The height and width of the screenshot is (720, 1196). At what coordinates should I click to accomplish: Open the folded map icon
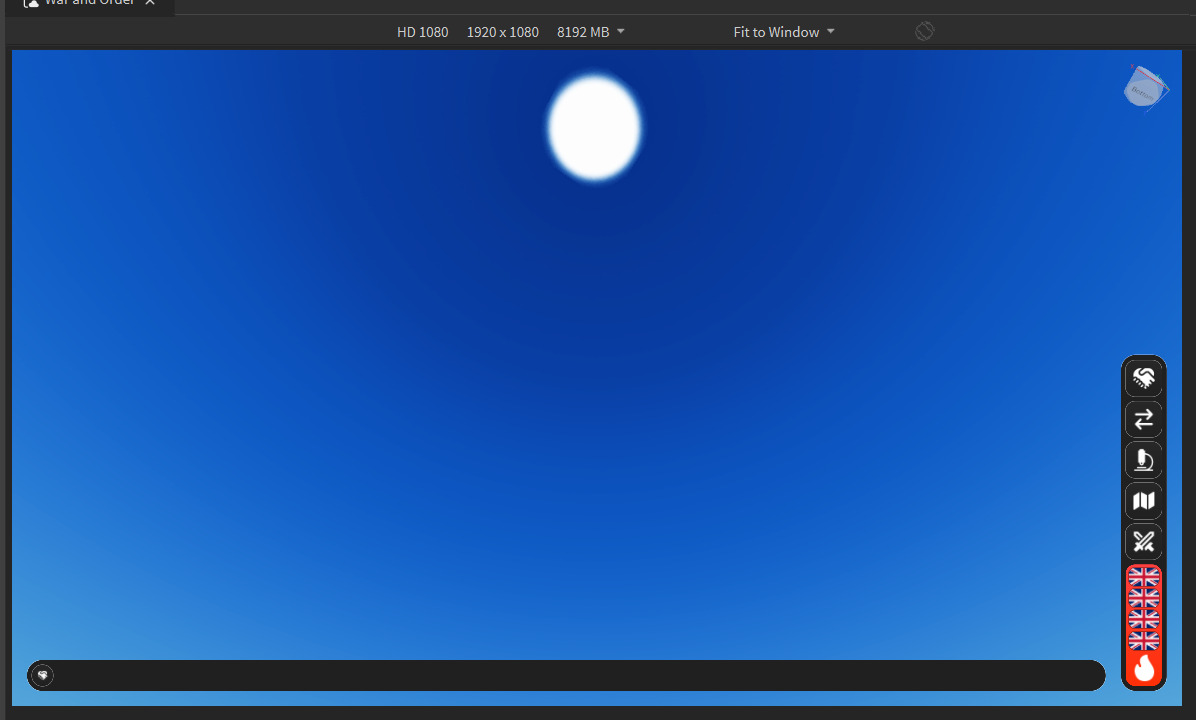coord(1143,501)
